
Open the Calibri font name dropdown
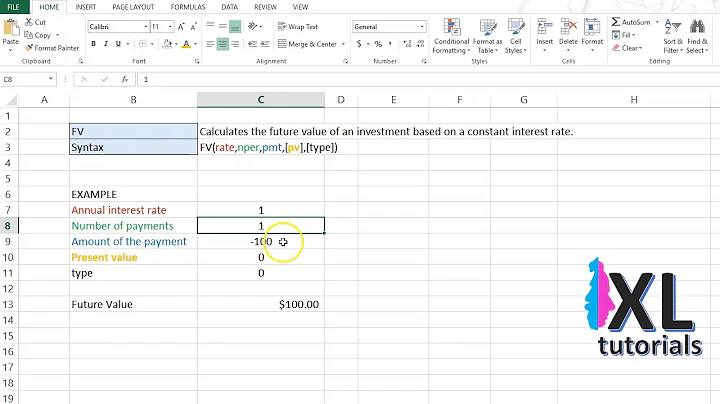pos(146,27)
